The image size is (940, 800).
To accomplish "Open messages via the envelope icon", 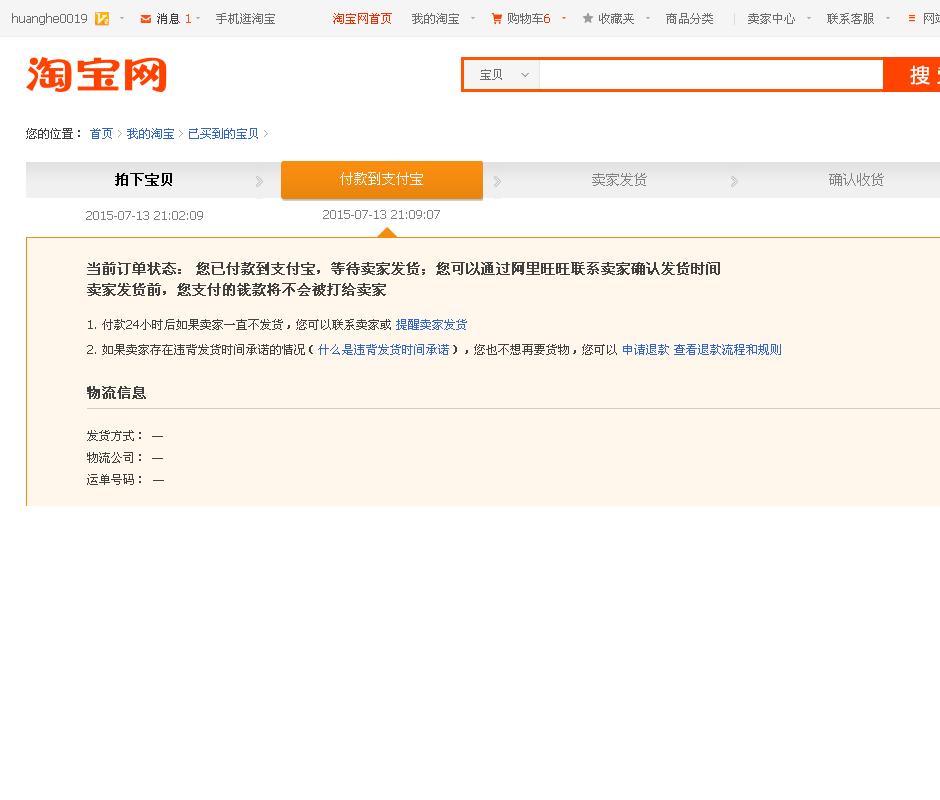I will [145, 19].
